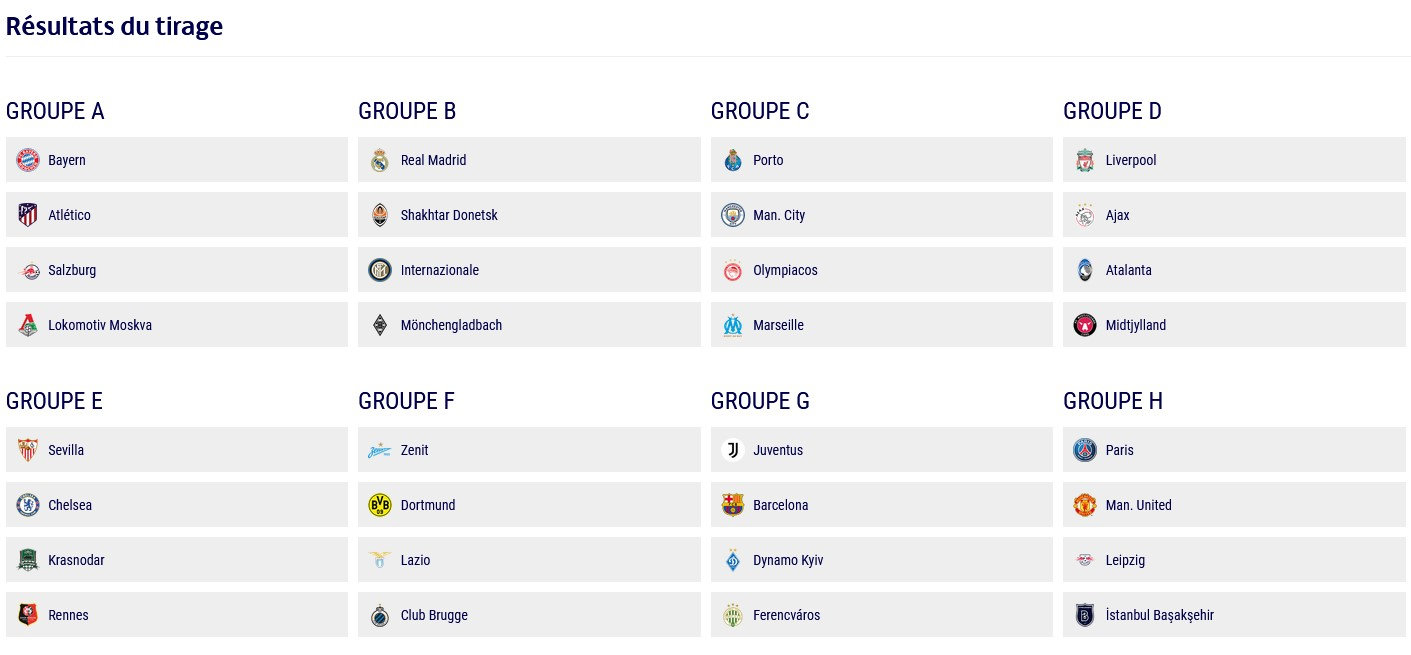Click the Juventus logo icon
Image resolution: width=1411 pixels, height=655 pixels.
[x=733, y=450]
